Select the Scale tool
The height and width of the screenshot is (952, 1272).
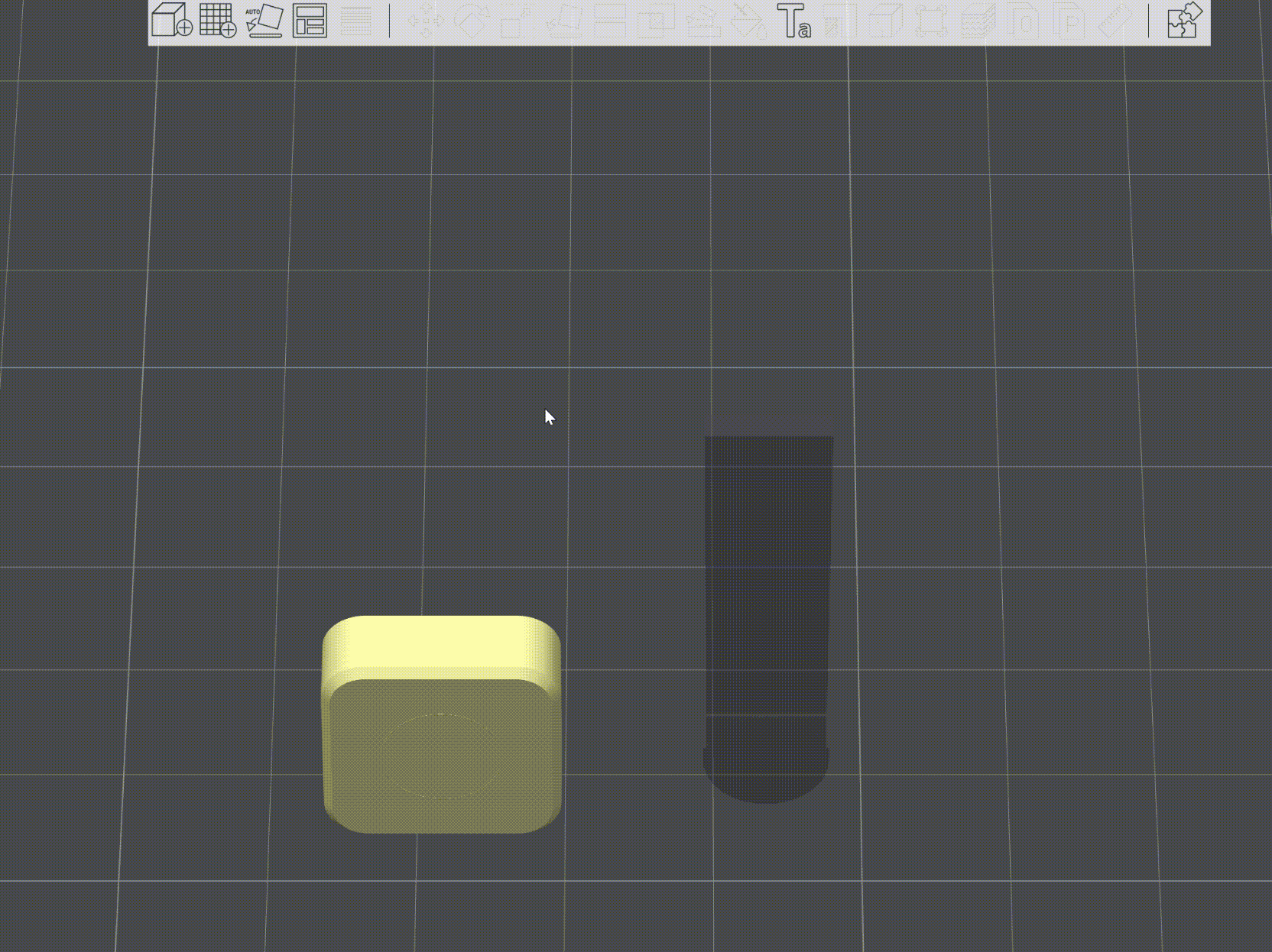[518, 21]
